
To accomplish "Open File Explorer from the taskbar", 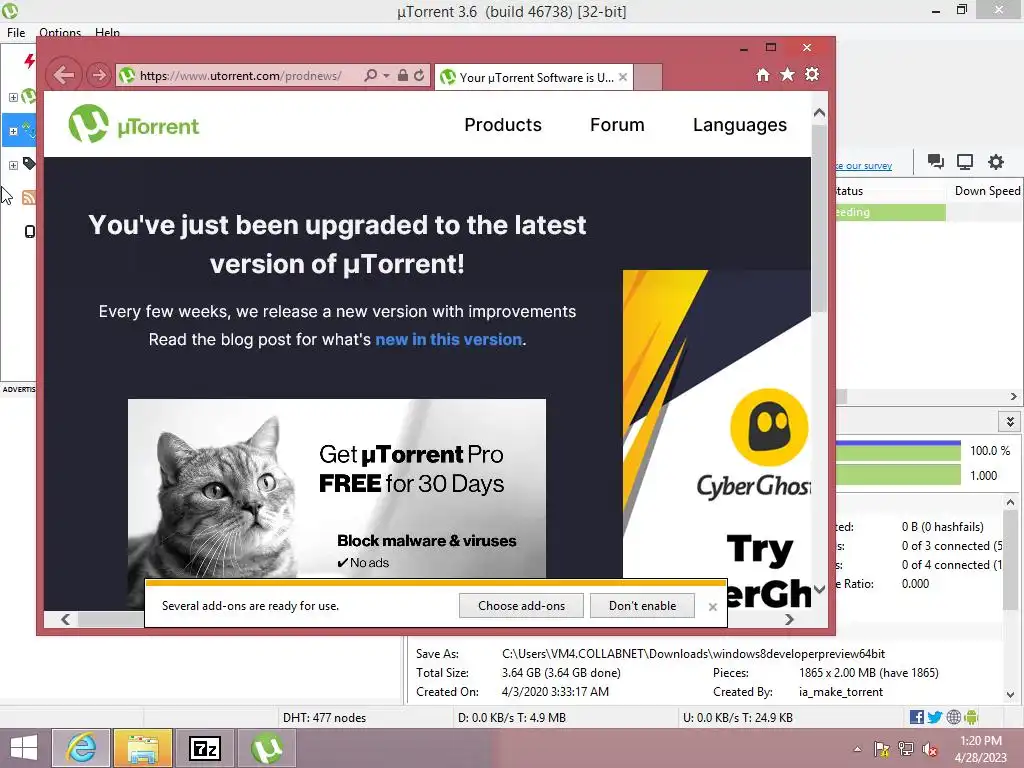I will 143,748.
